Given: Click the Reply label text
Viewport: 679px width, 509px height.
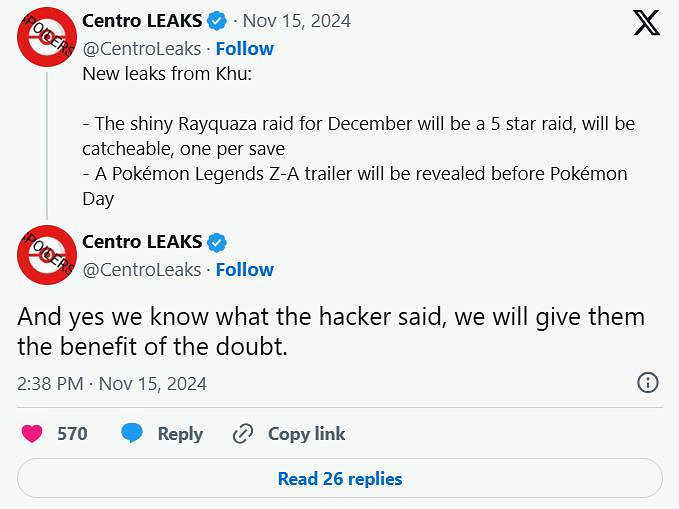Looking at the screenshot, I should tap(180, 434).
